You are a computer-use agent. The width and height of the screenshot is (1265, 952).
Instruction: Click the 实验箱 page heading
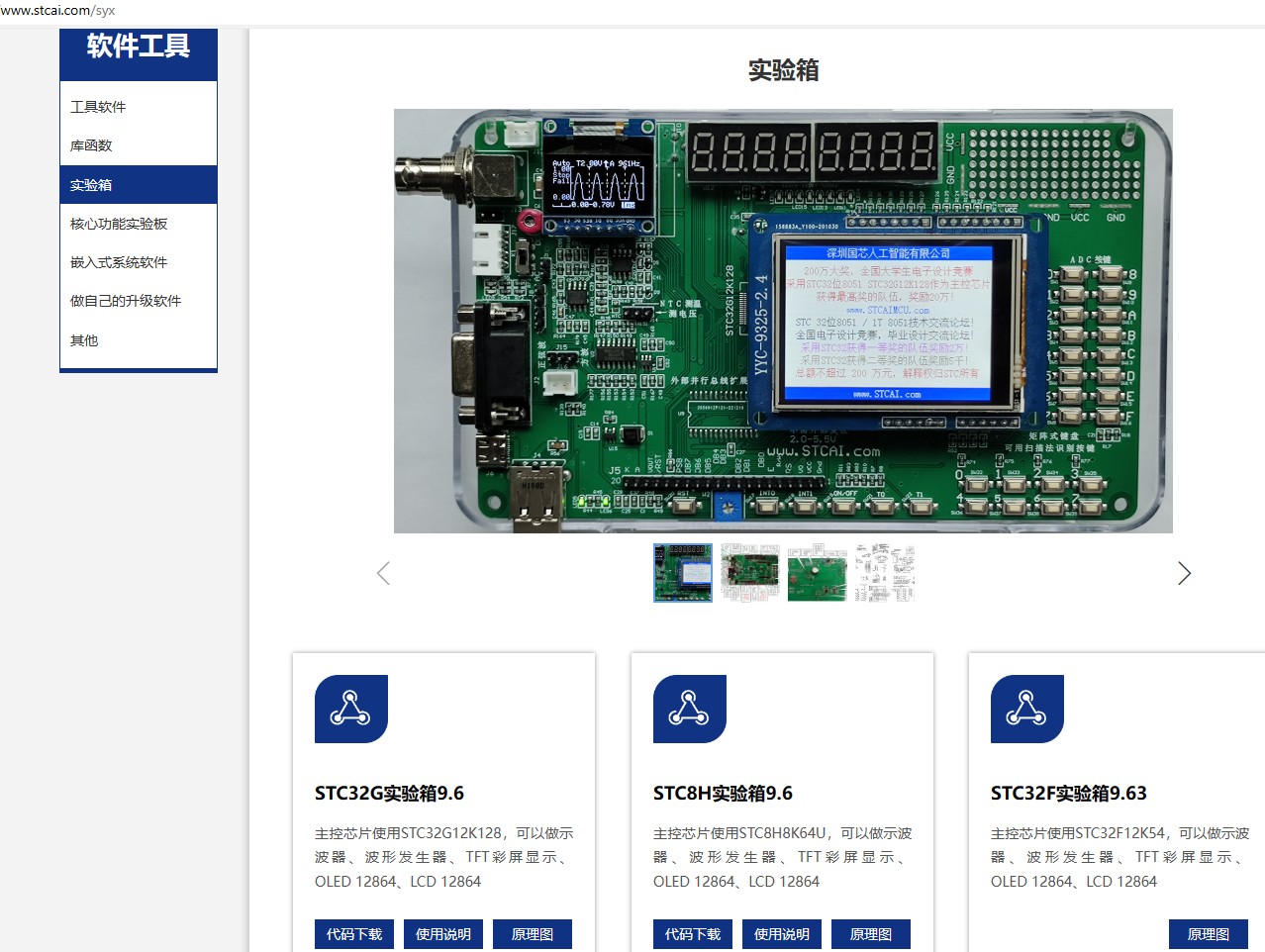(783, 70)
